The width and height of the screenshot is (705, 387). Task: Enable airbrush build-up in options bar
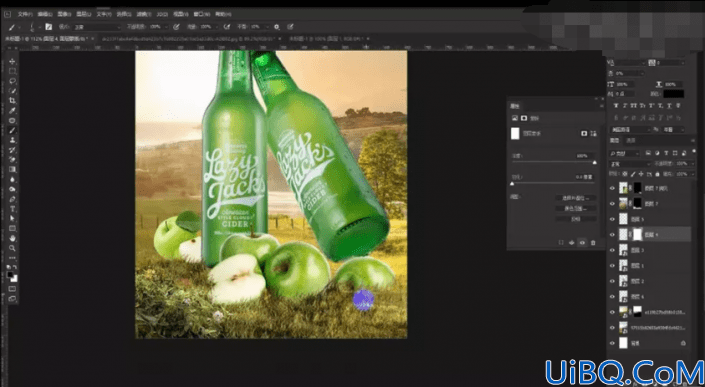[227, 27]
